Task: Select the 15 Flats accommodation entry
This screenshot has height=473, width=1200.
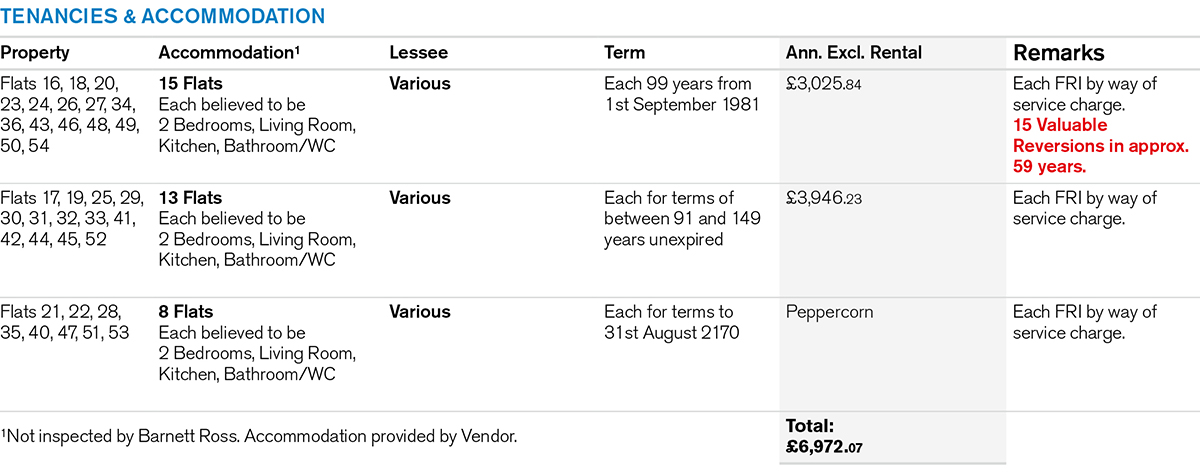Action: pyautogui.click(x=190, y=84)
